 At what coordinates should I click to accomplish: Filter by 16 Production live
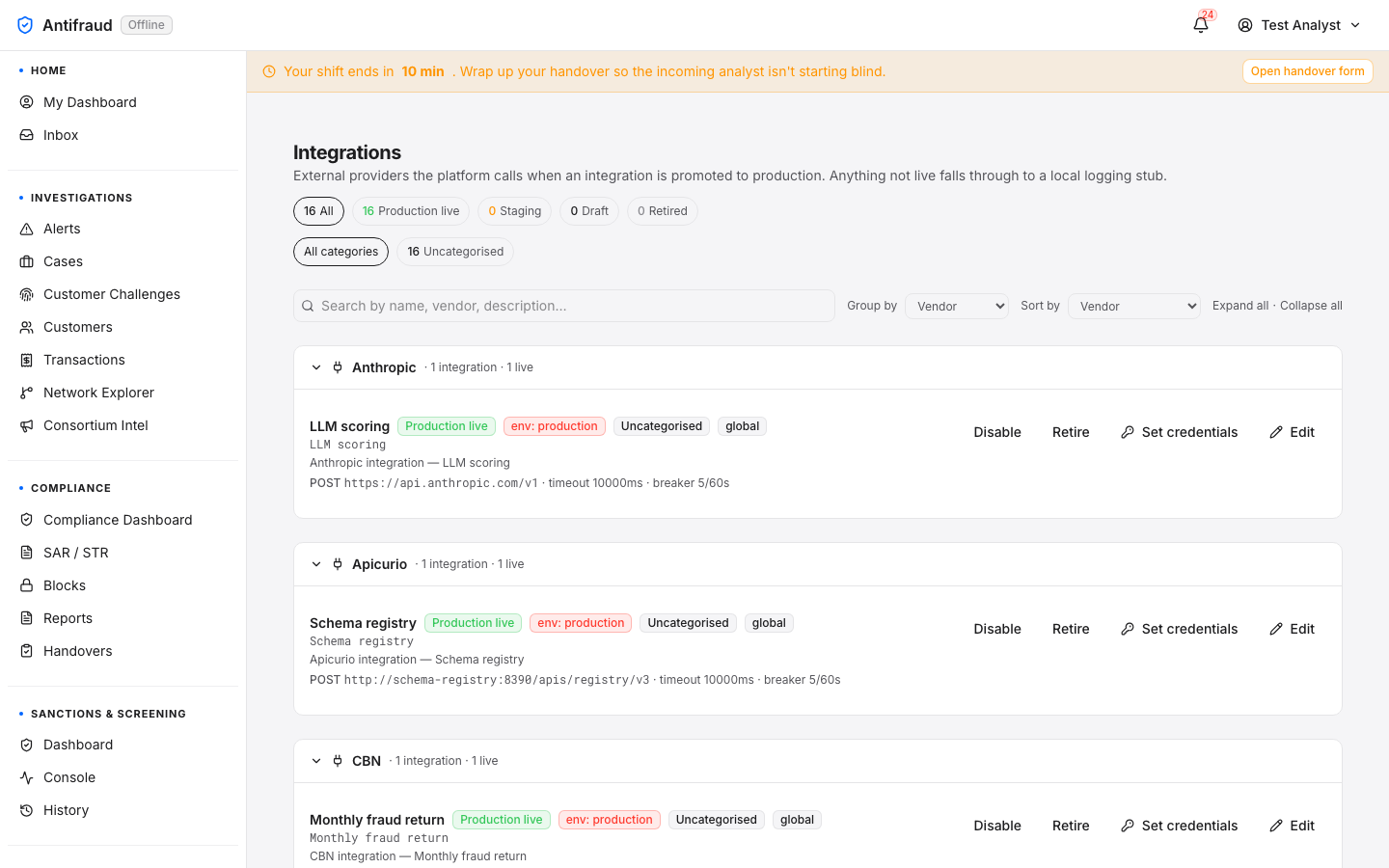pyautogui.click(x=411, y=211)
